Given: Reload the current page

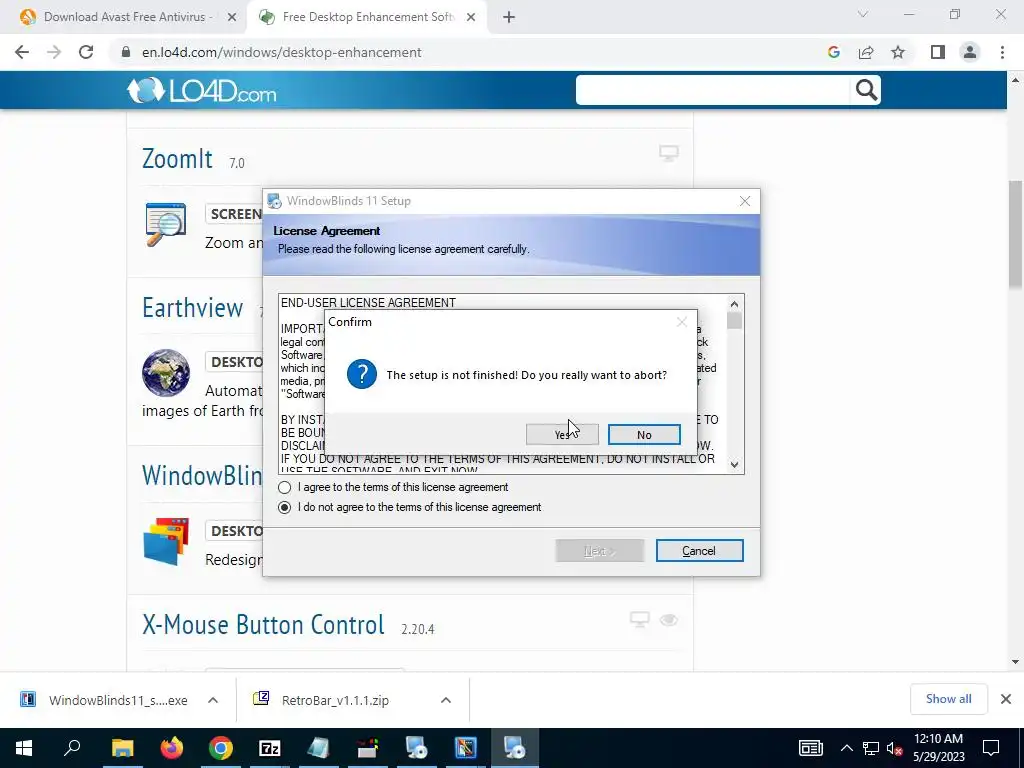Looking at the screenshot, I should point(86,52).
